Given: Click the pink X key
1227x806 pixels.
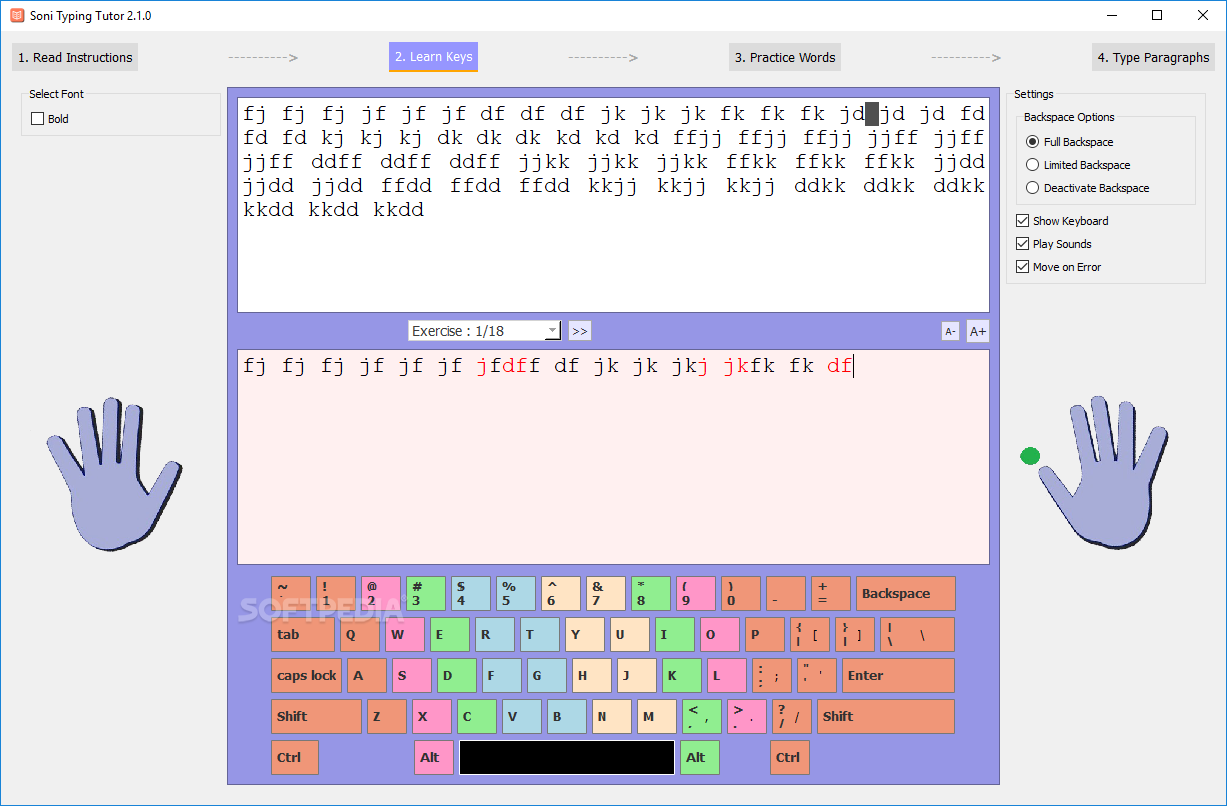Looking at the screenshot, I should (432, 716).
